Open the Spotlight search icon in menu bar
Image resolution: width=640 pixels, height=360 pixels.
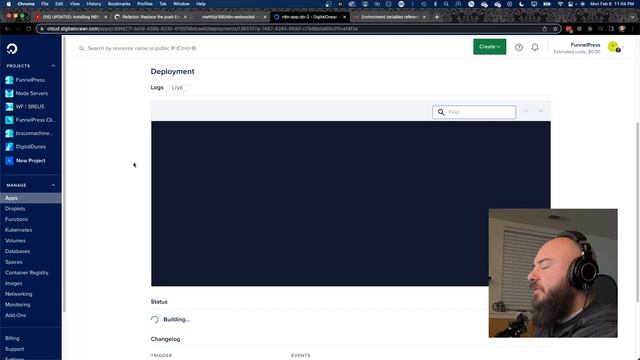coord(446,4)
